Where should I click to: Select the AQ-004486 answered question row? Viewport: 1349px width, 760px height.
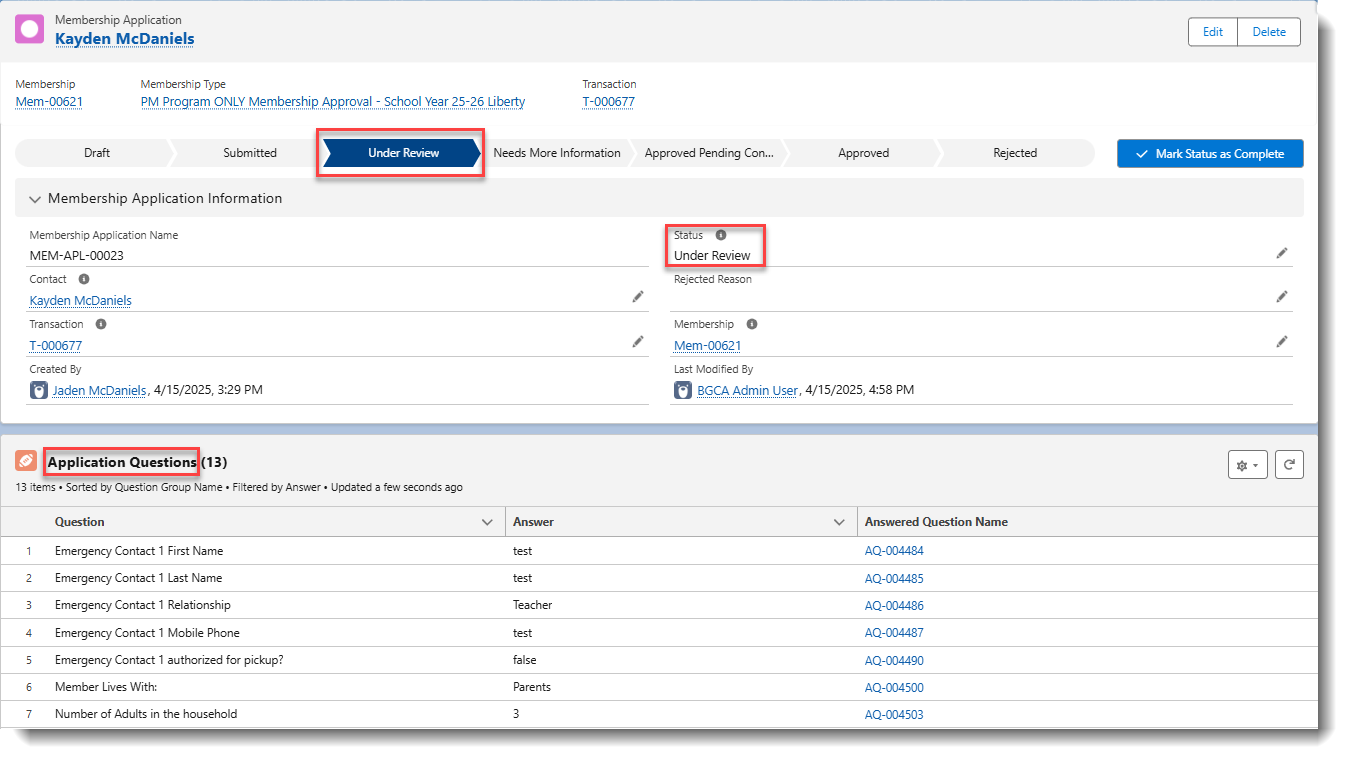click(x=894, y=605)
